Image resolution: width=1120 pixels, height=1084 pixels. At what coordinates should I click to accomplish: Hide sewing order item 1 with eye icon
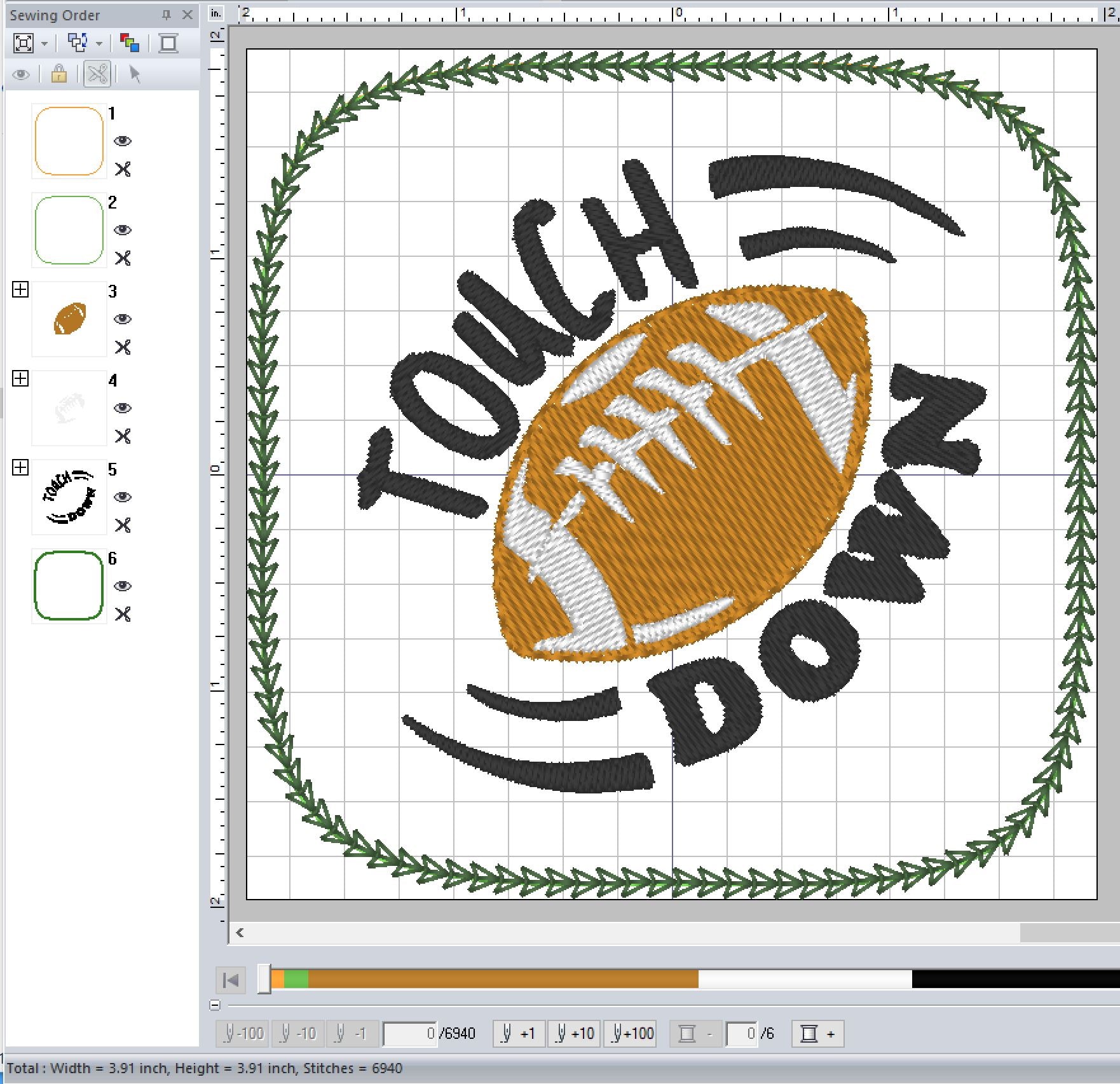coord(123,141)
